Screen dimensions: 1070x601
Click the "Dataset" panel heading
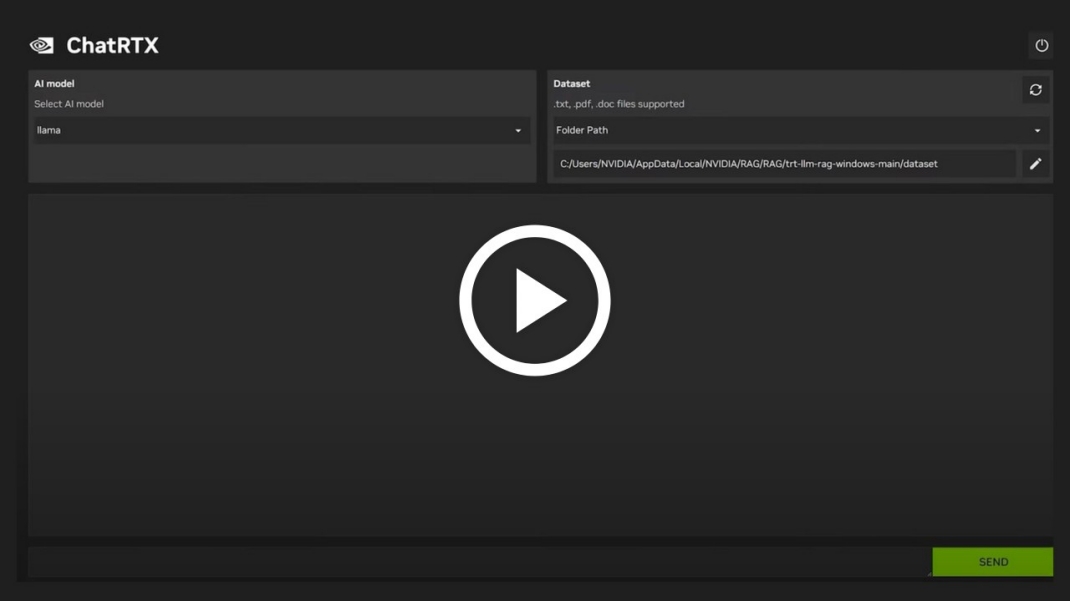[571, 84]
